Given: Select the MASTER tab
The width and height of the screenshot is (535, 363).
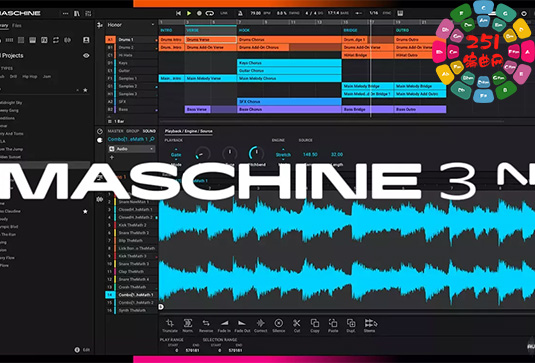Looking at the screenshot, I should pyautogui.click(x=115, y=131).
